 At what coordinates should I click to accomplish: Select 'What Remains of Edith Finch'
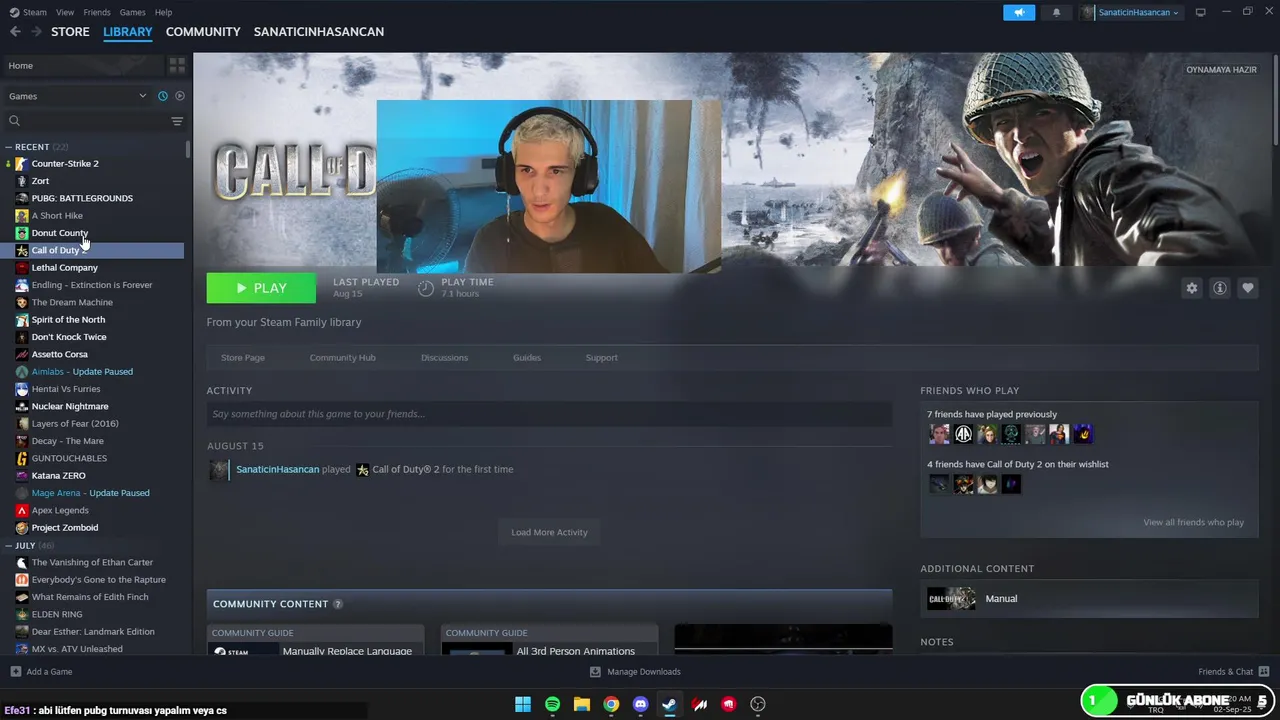[x=92, y=597]
